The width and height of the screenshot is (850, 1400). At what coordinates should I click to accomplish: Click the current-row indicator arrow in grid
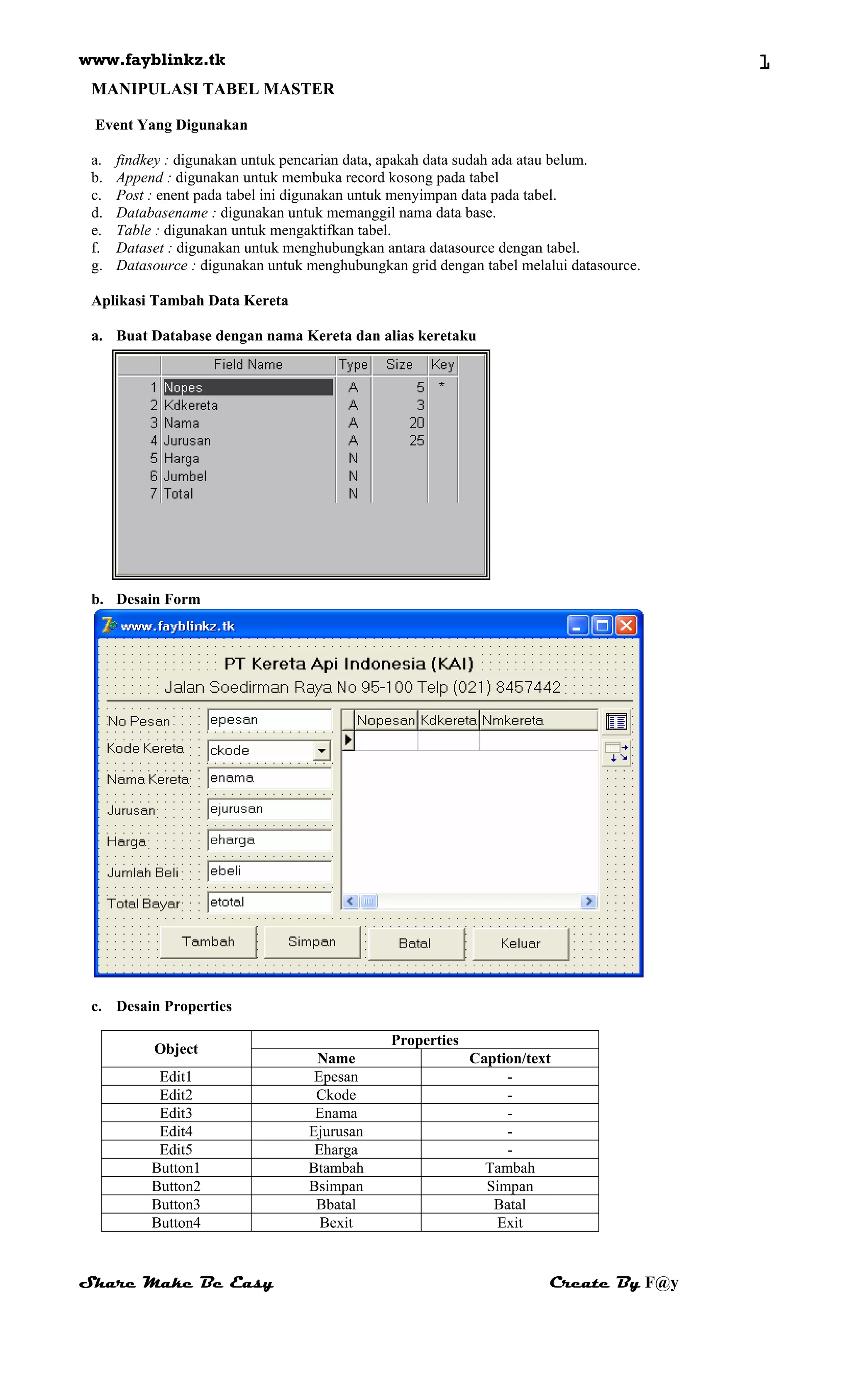click(x=348, y=740)
